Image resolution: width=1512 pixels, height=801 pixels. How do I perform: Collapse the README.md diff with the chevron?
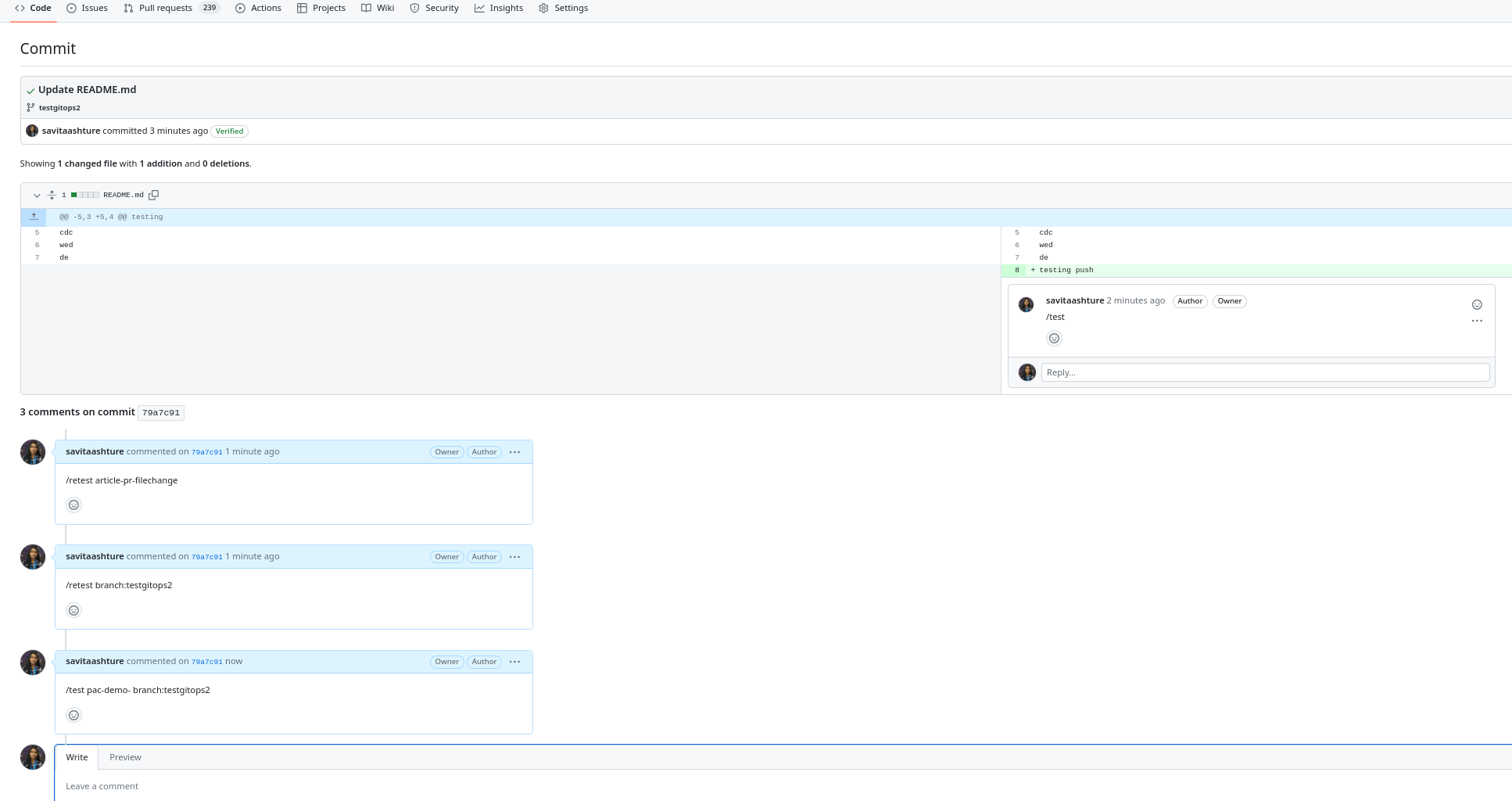click(x=36, y=195)
